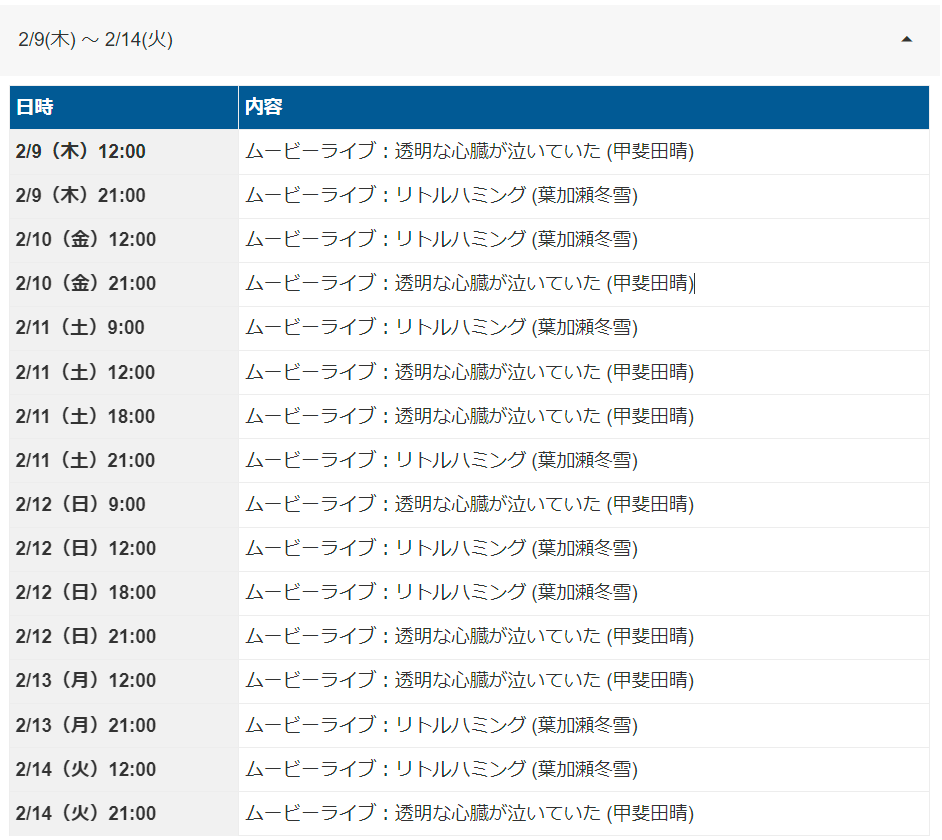Image resolution: width=942 pixels, height=840 pixels.
Task: Click the content cell for 2/14 21:00
Action: click(584, 814)
